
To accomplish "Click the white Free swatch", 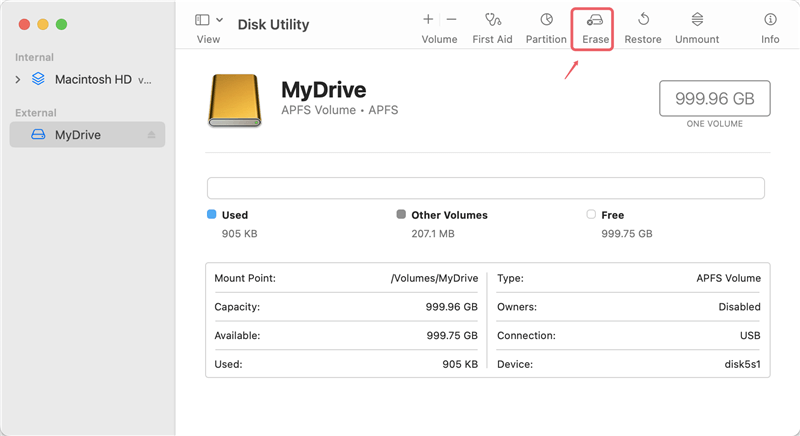I will (591, 214).
